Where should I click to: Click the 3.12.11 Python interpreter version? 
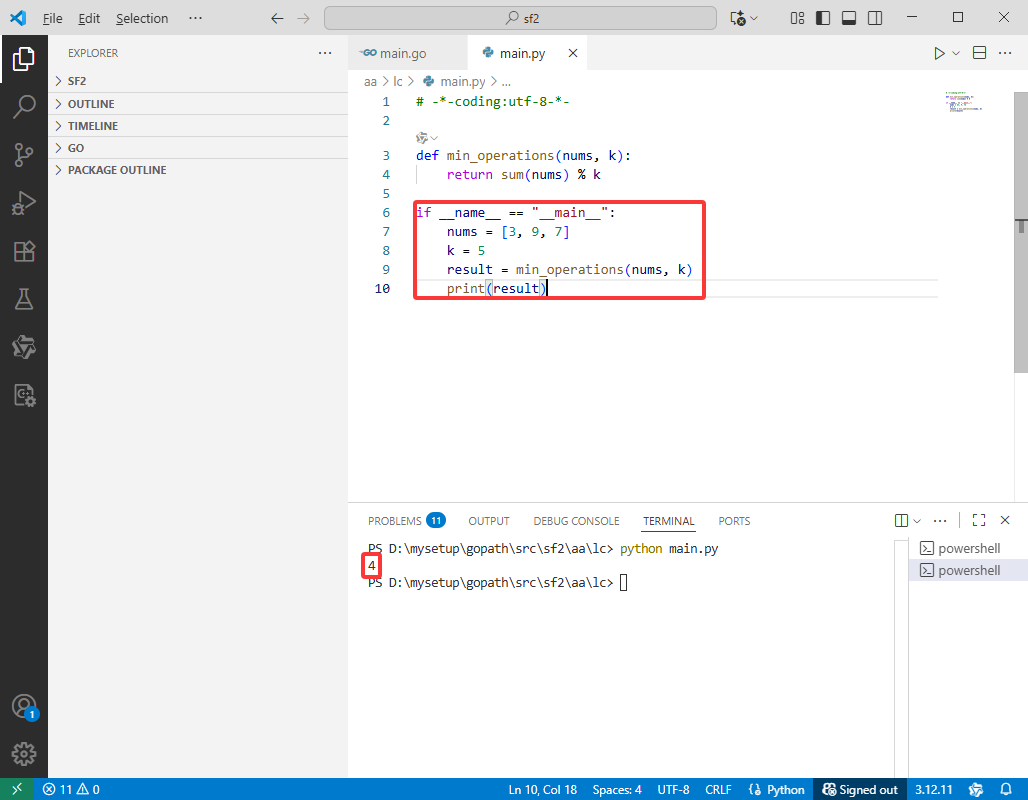point(934,790)
